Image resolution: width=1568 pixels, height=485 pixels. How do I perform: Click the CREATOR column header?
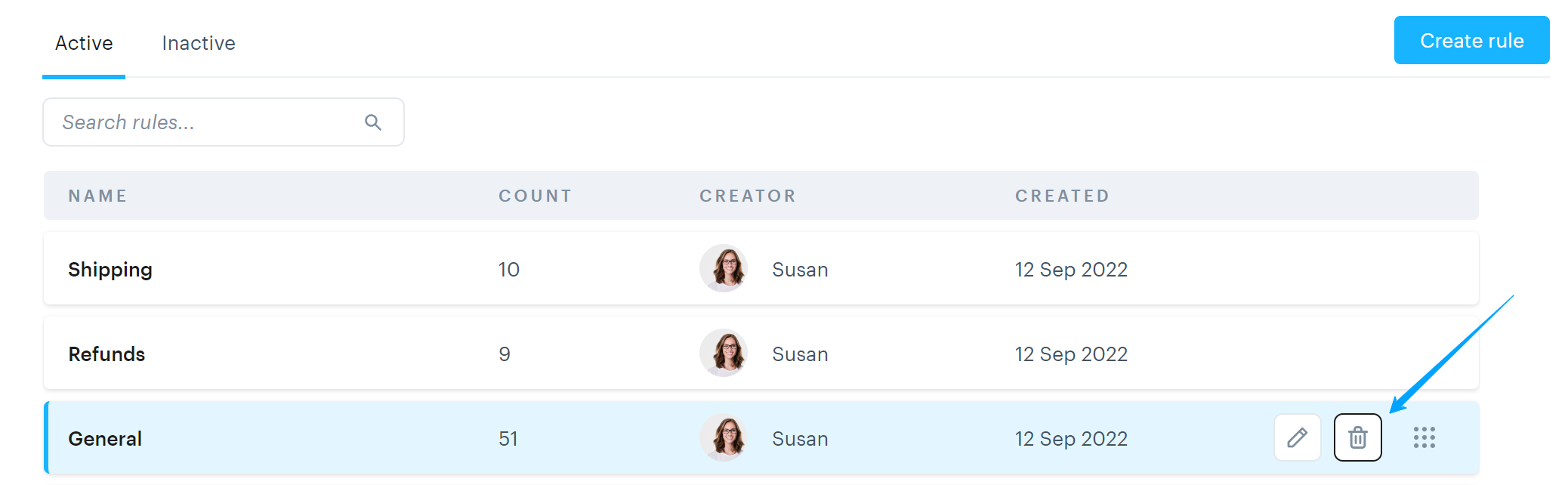click(x=748, y=196)
